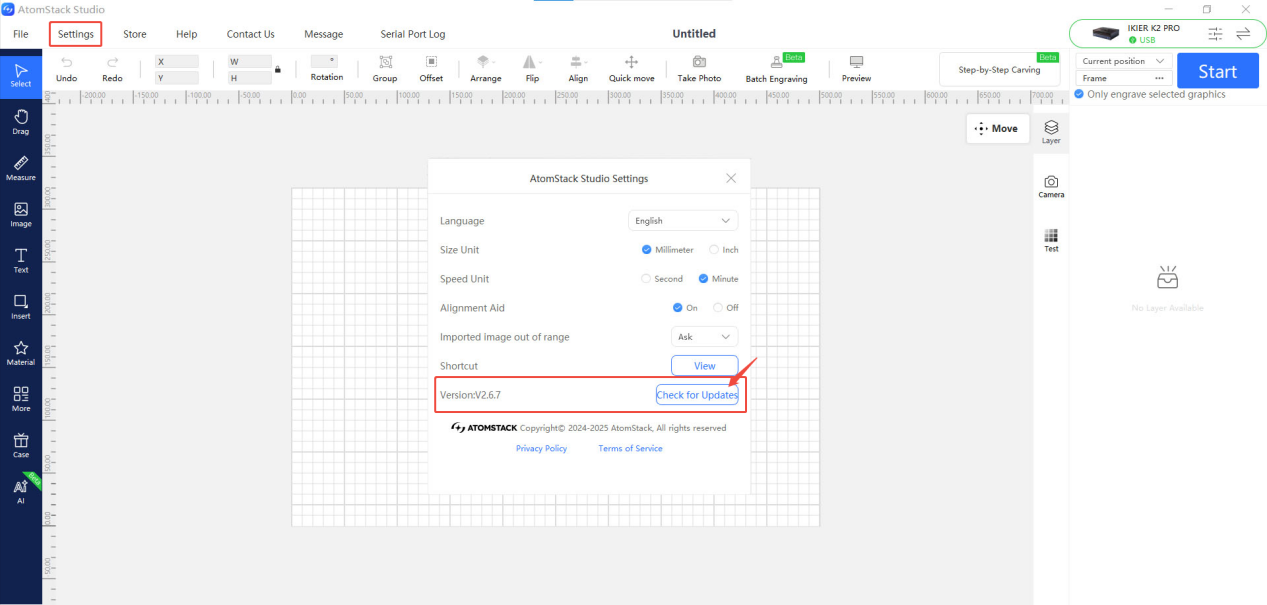Close the AtomStack Studio Settings dialog
The image size is (1267, 605).
coord(731,178)
